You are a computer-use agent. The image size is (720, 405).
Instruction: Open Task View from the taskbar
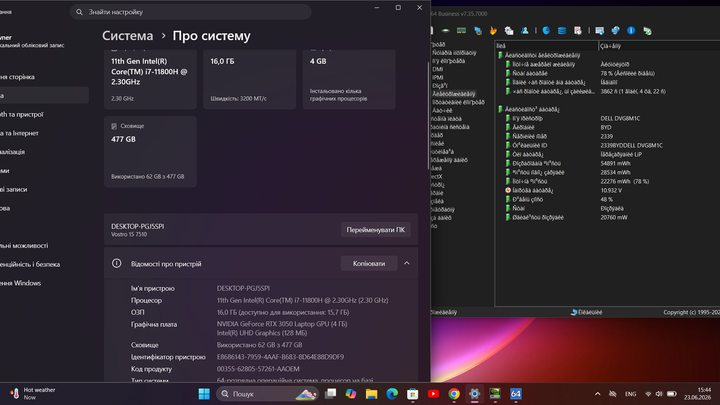coord(330,394)
